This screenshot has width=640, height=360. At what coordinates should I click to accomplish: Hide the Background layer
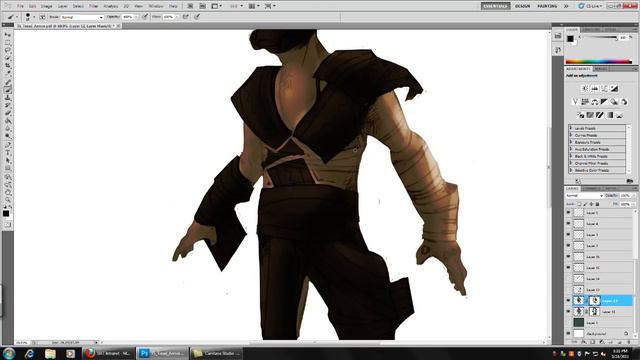tap(568, 333)
